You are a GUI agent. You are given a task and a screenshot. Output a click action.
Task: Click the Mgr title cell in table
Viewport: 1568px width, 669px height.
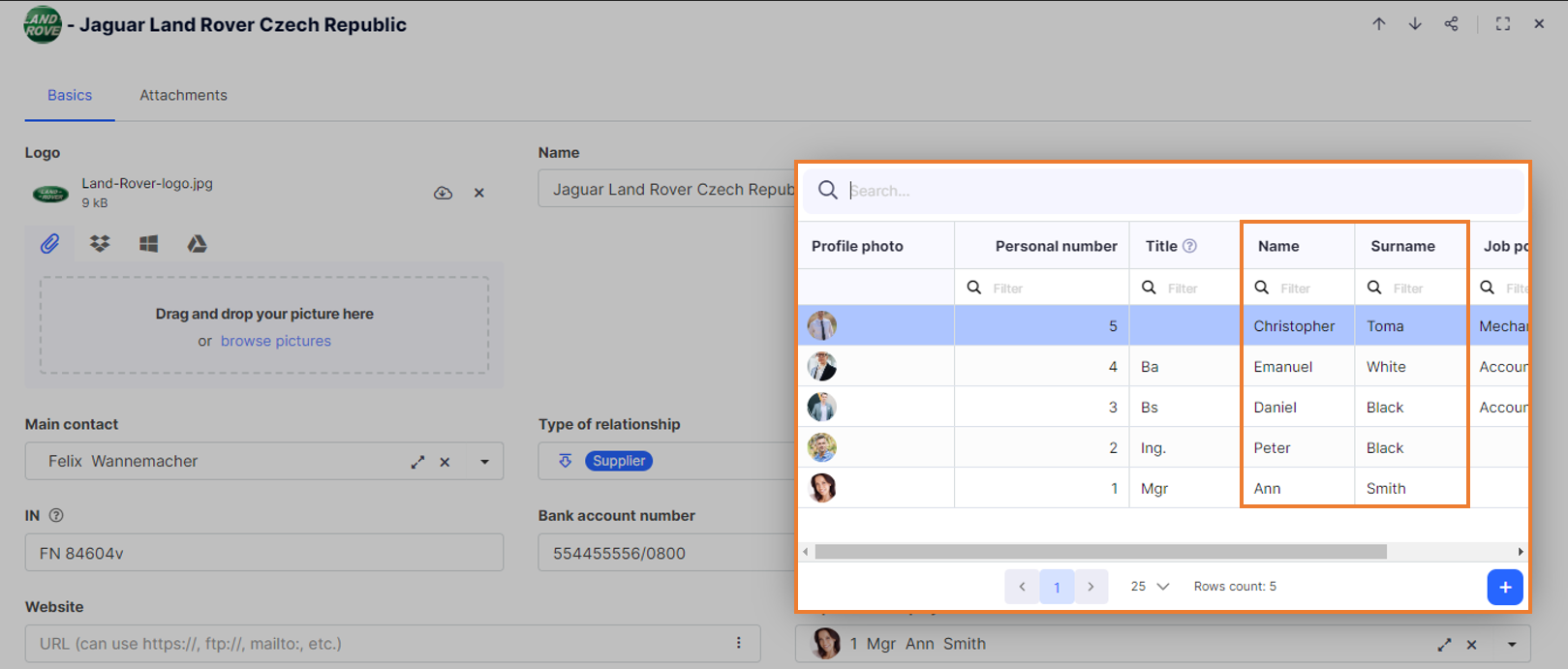[1184, 489]
